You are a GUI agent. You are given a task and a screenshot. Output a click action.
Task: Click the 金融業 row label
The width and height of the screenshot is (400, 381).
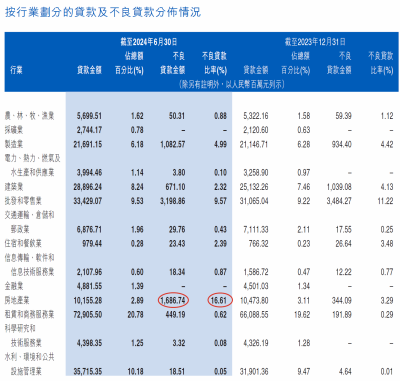point(14,286)
